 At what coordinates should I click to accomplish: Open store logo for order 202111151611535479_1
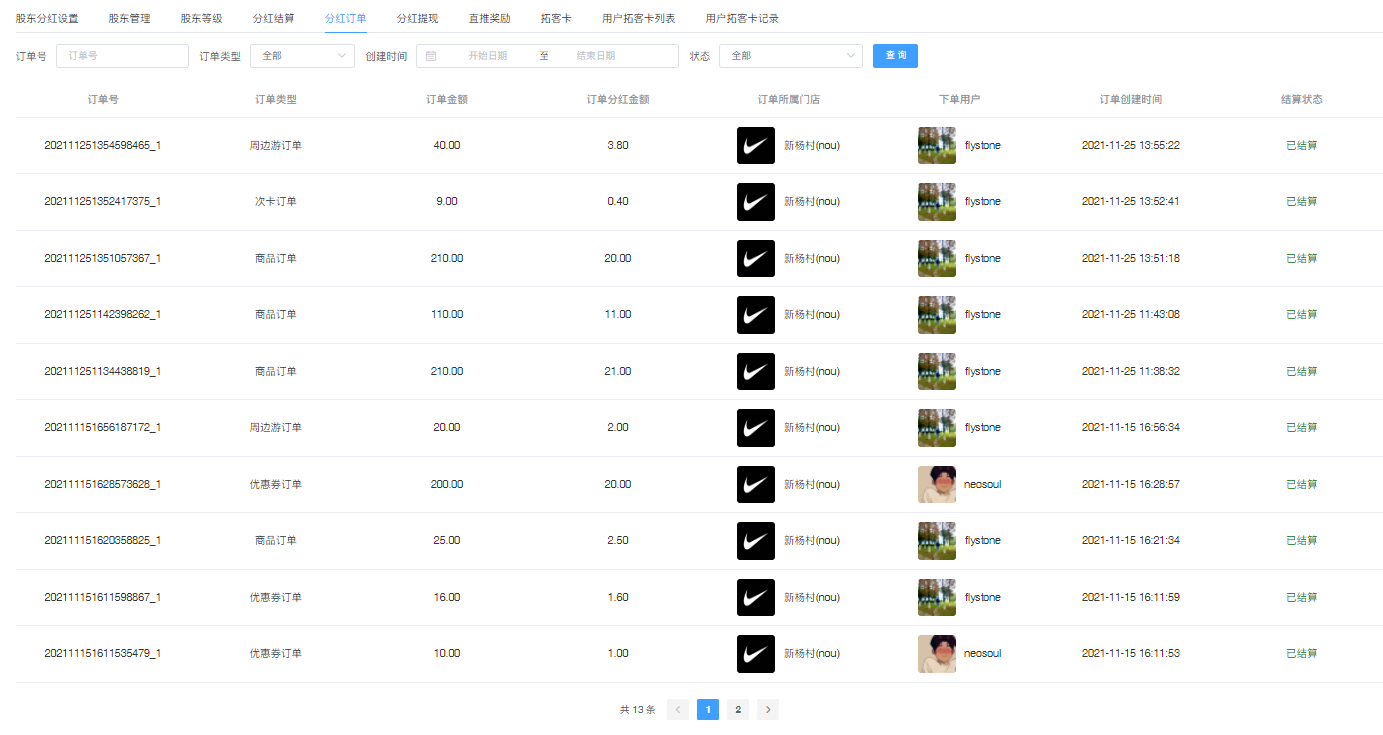pos(756,654)
